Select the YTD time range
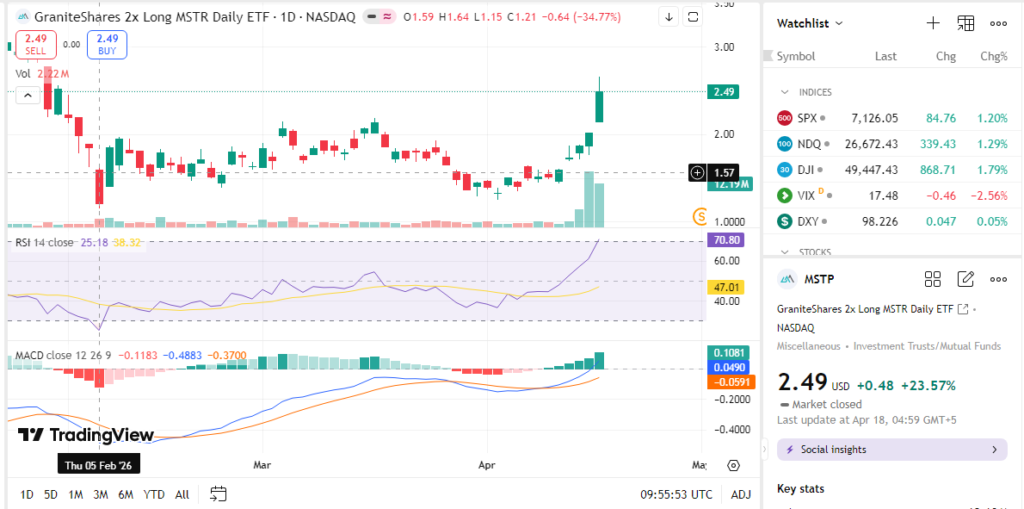Viewport: 1024px width, 509px height. (x=154, y=494)
